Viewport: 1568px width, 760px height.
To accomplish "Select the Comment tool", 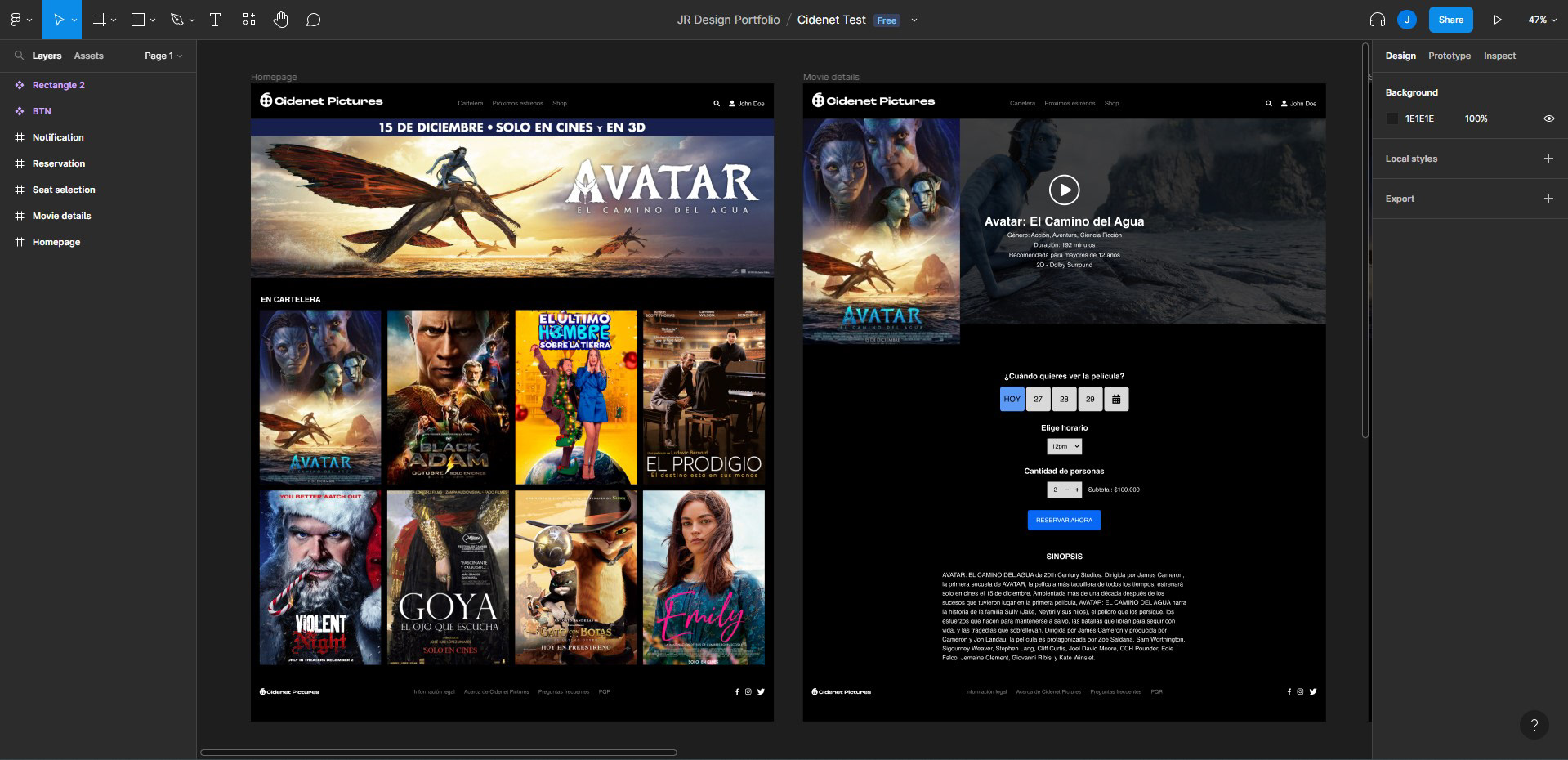I will [x=313, y=20].
